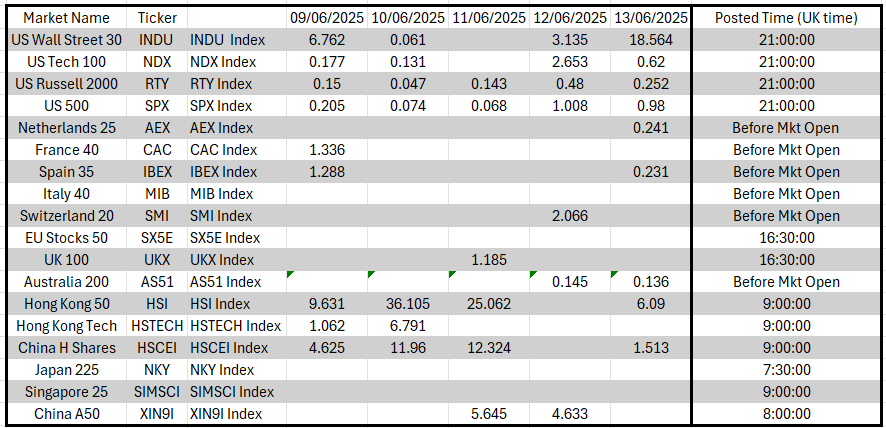This screenshot has height=428, width=886.
Task: Click the 'IBEX Index' cell
Action: point(236,172)
